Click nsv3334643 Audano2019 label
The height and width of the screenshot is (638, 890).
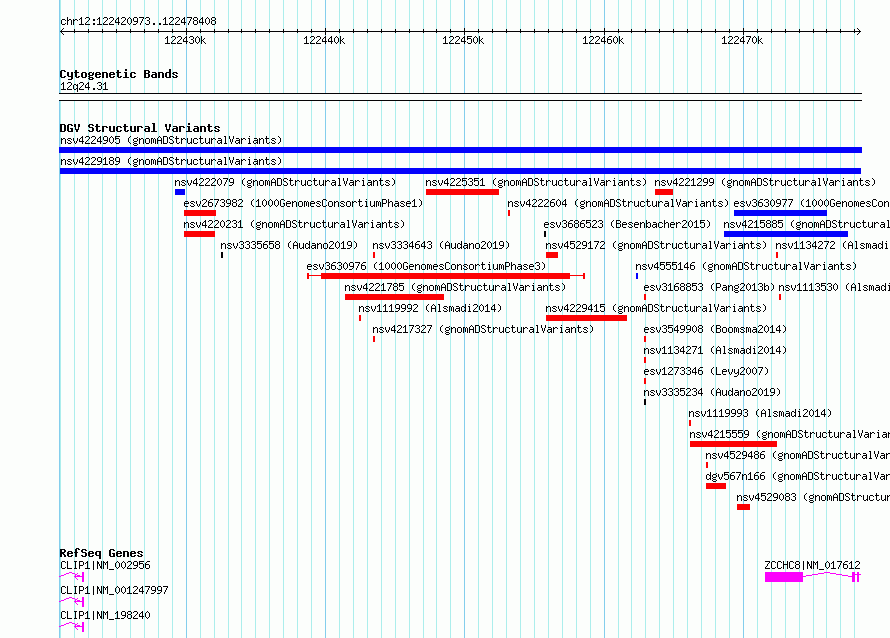(441, 245)
